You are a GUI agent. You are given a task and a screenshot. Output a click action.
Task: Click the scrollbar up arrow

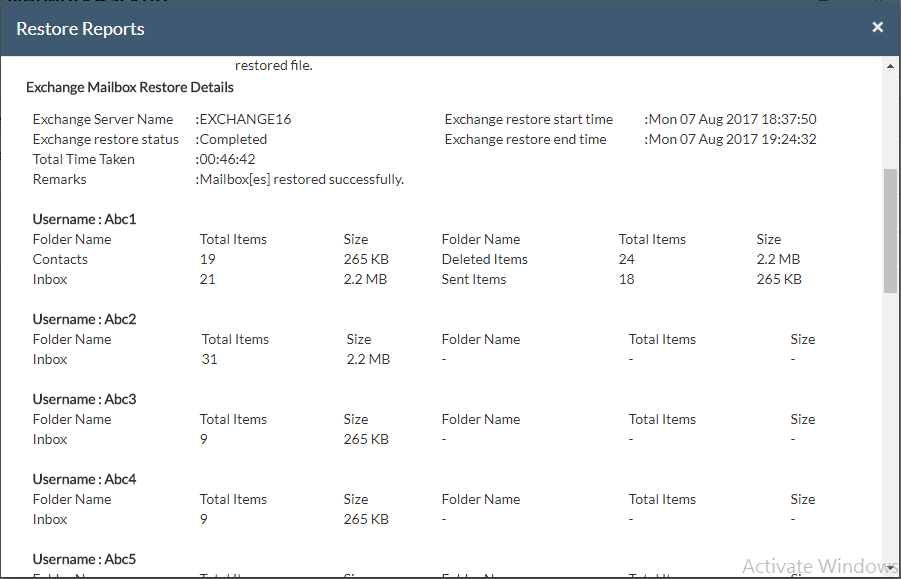click(890, 66)
